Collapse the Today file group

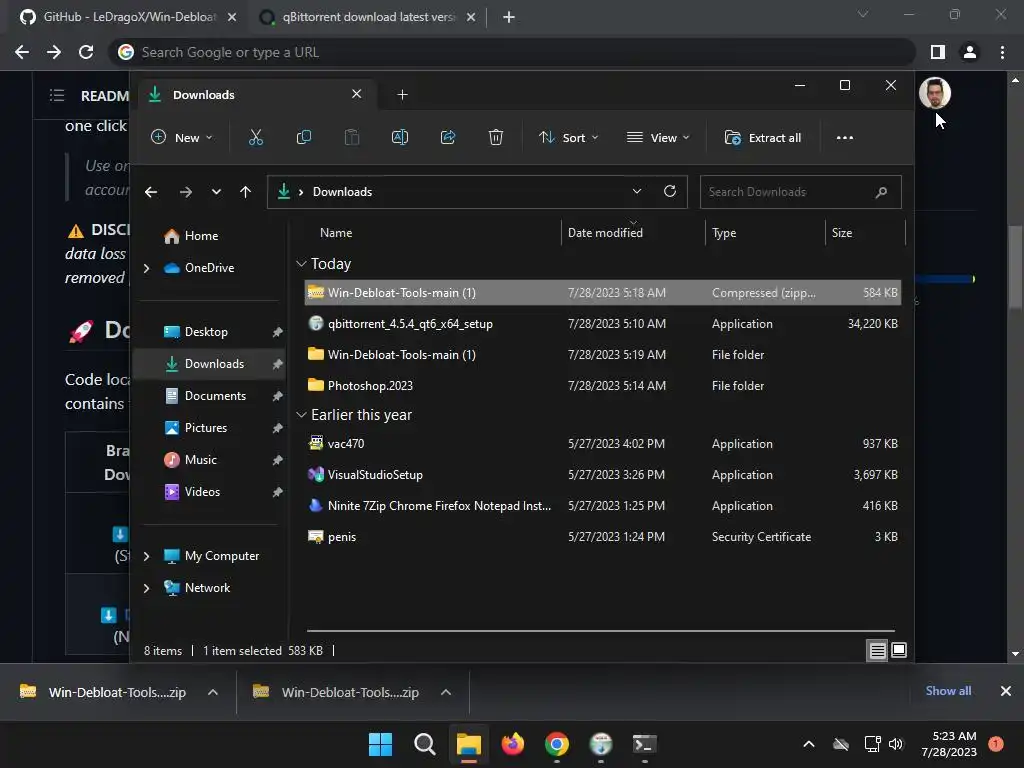pos(301,264)
